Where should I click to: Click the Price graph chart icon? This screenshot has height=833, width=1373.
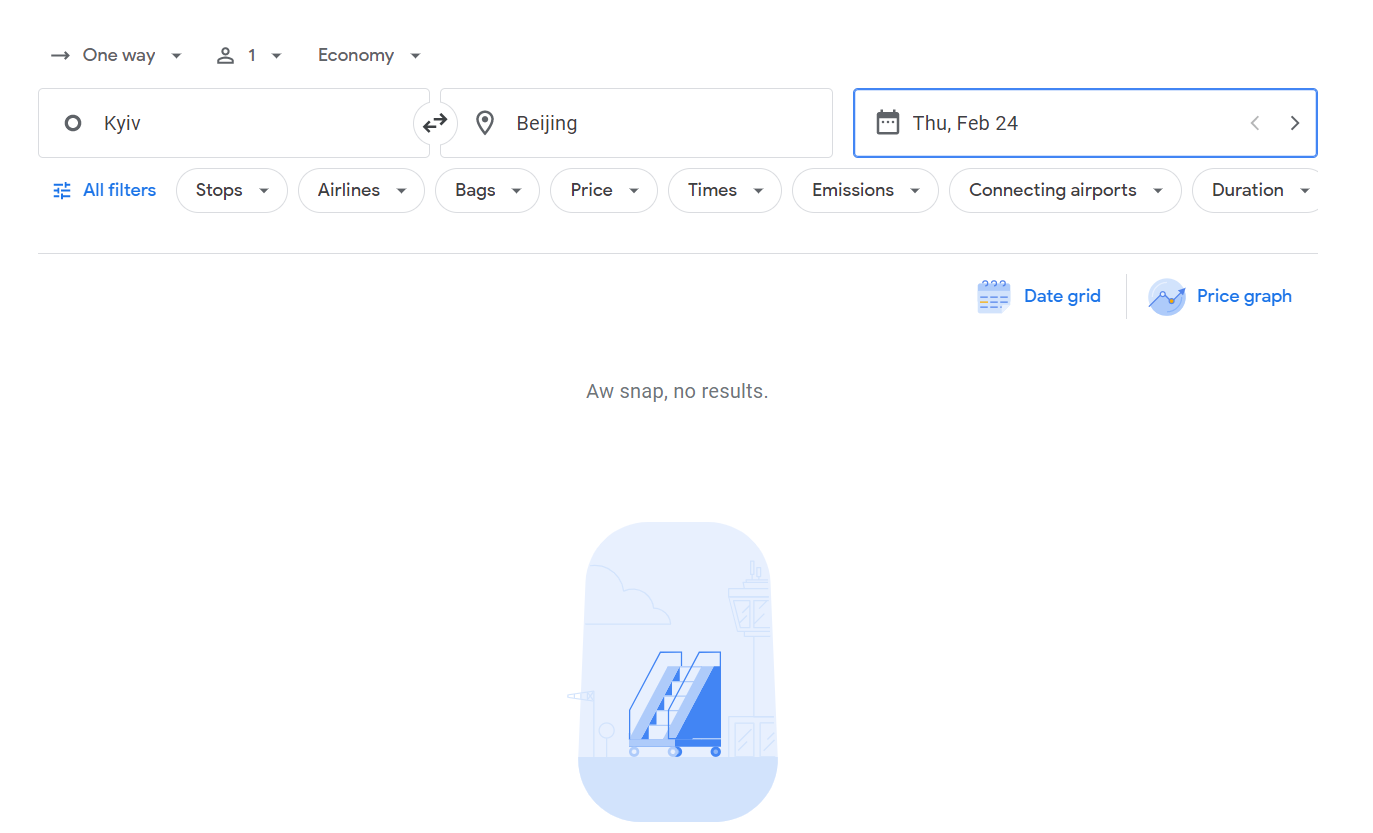click(x=1166, y=297)
